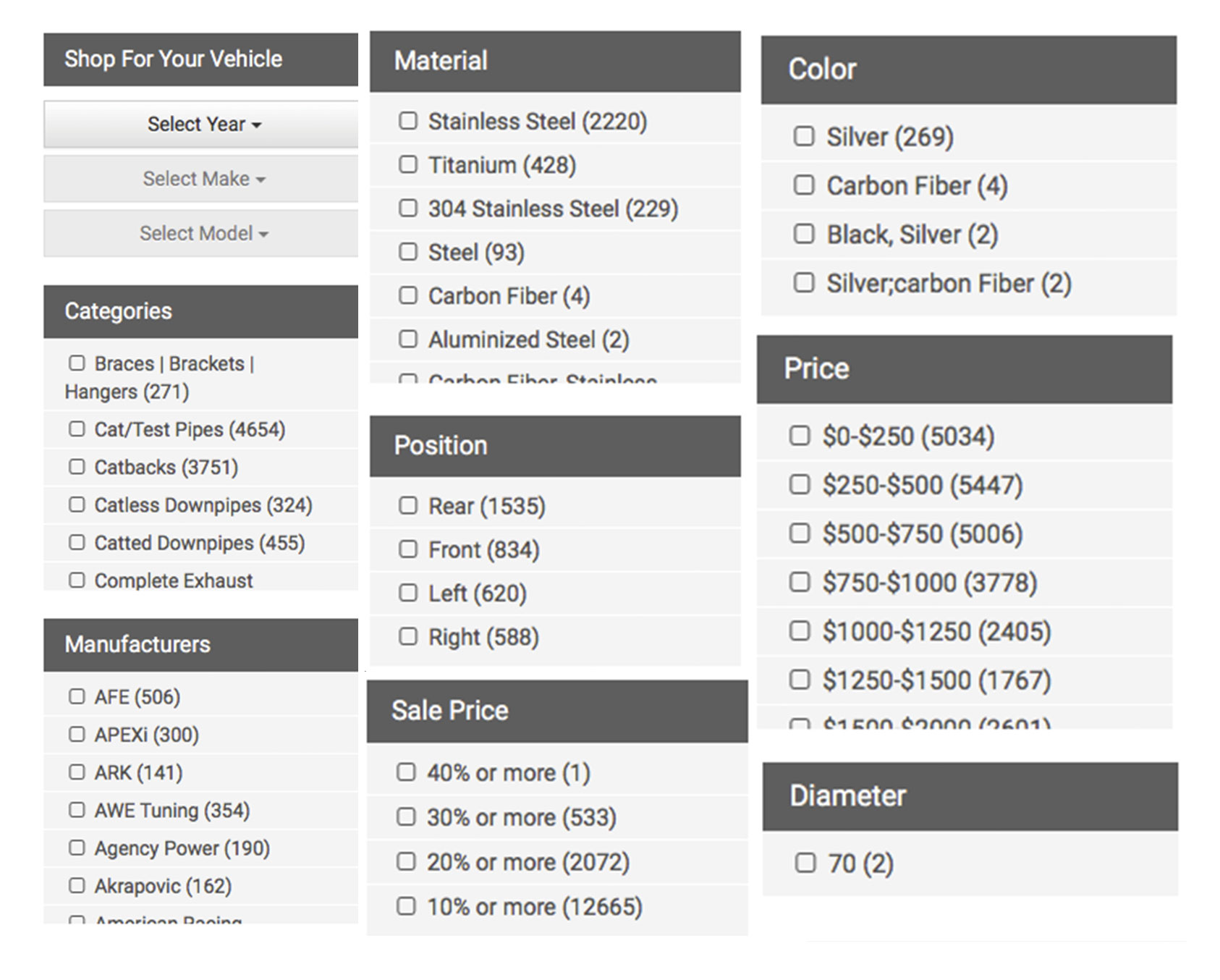
Task: Select the Carbon Fiber color checkbox
Action: (x=804, y=185)
